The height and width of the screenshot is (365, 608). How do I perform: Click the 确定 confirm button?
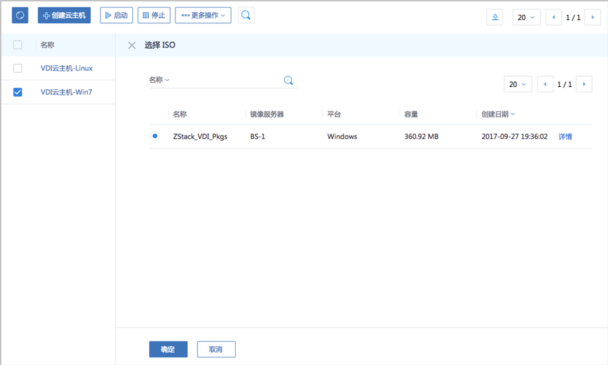point(168,349)
